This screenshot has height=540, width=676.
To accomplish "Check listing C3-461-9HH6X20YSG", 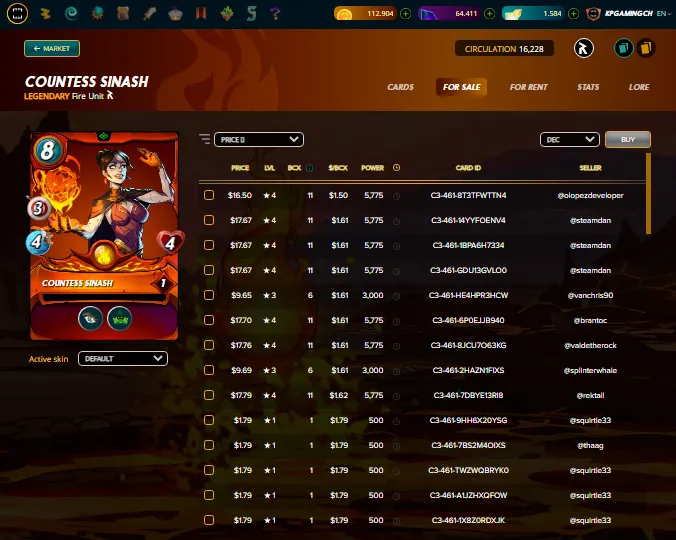I will [209, 420].
